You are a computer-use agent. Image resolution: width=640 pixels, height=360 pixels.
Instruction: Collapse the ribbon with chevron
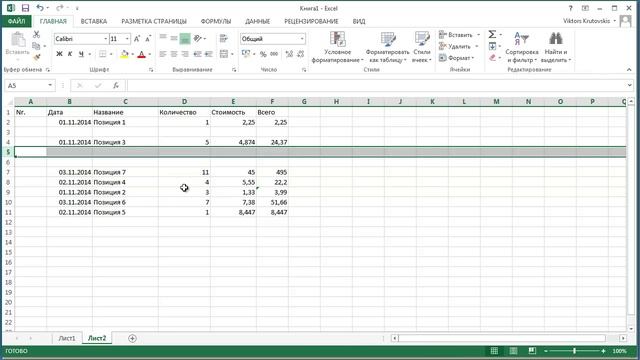(x=629, y=70)
